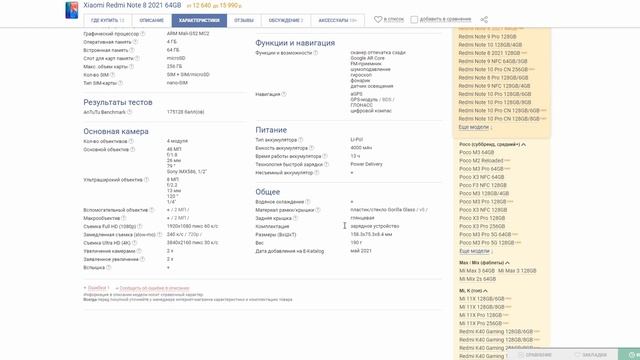Viewport: 640px width, 360px height.
Task: Expand Еще модели under Redmi Note list
Action: click(473, 127)
